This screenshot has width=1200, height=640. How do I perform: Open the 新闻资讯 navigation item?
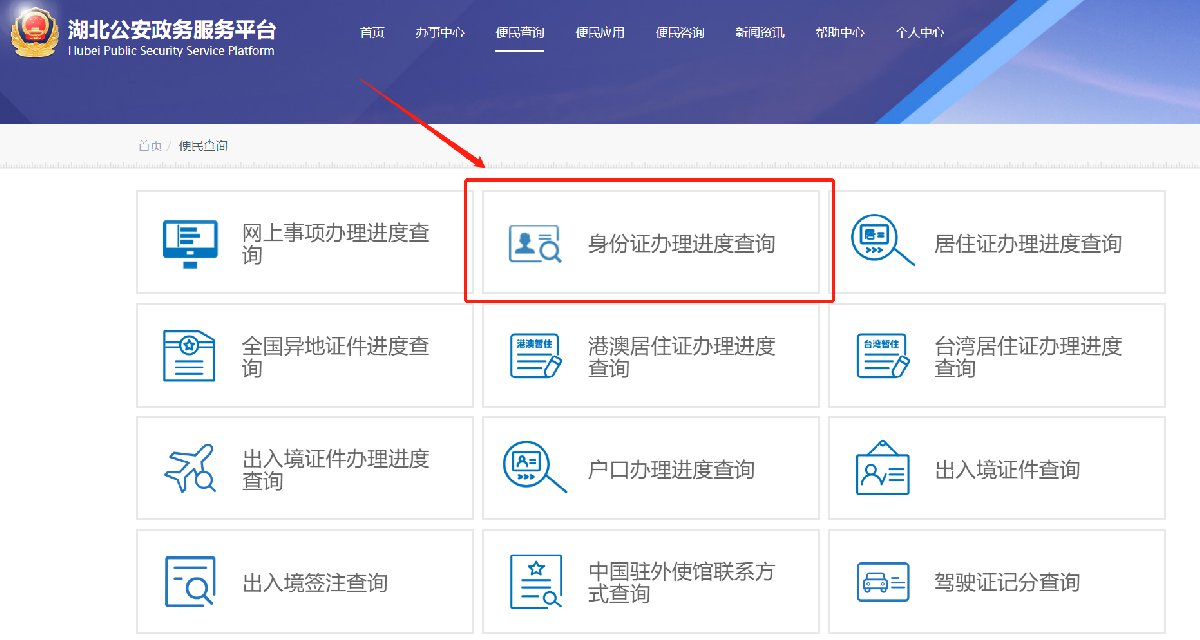click(x=760, y=32)
